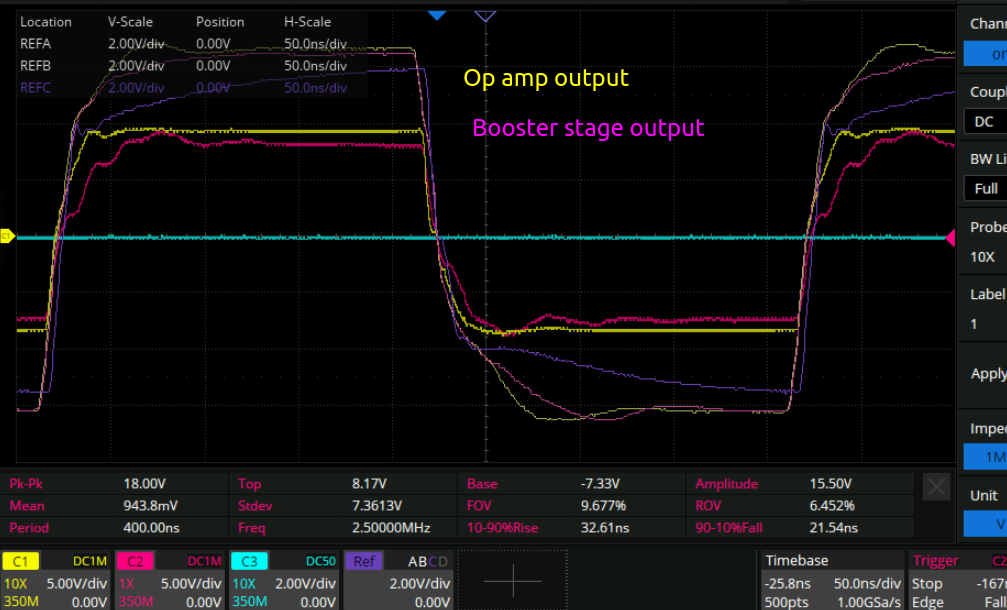Close the measurements panel with the X
Viewport: 1007px width, 610px height.
[x=936, y=487]
